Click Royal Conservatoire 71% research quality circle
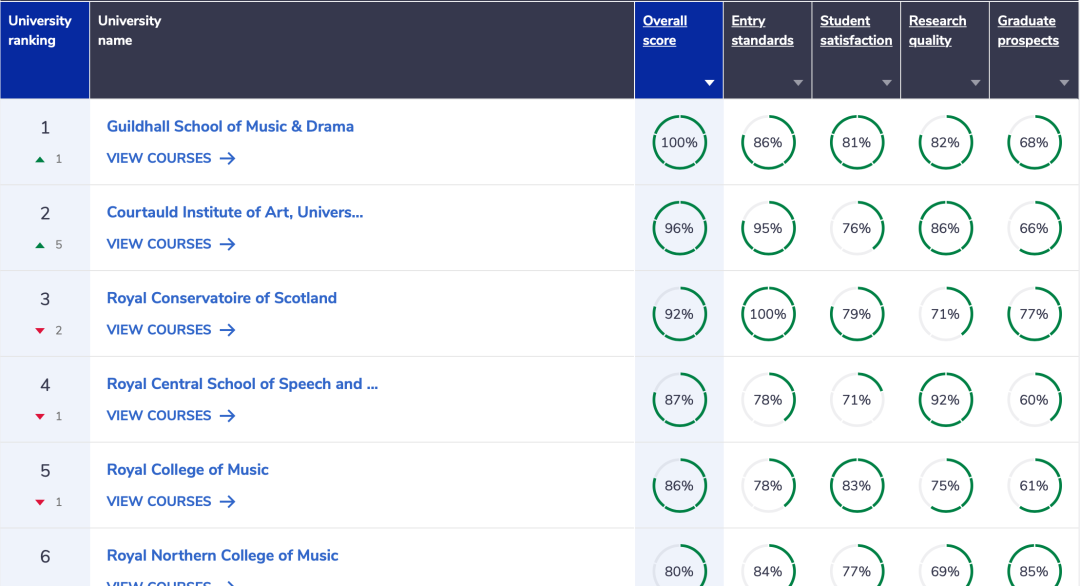 pos(945,314)
